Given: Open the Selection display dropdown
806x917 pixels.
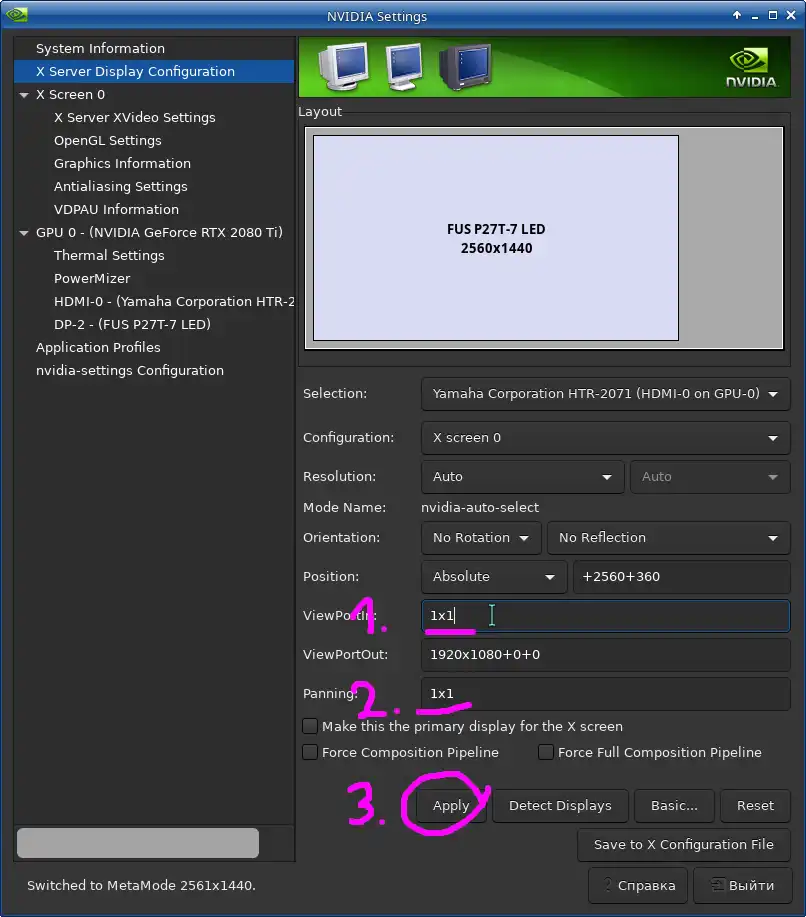Looking at the screenshot, I should [605, 394].
